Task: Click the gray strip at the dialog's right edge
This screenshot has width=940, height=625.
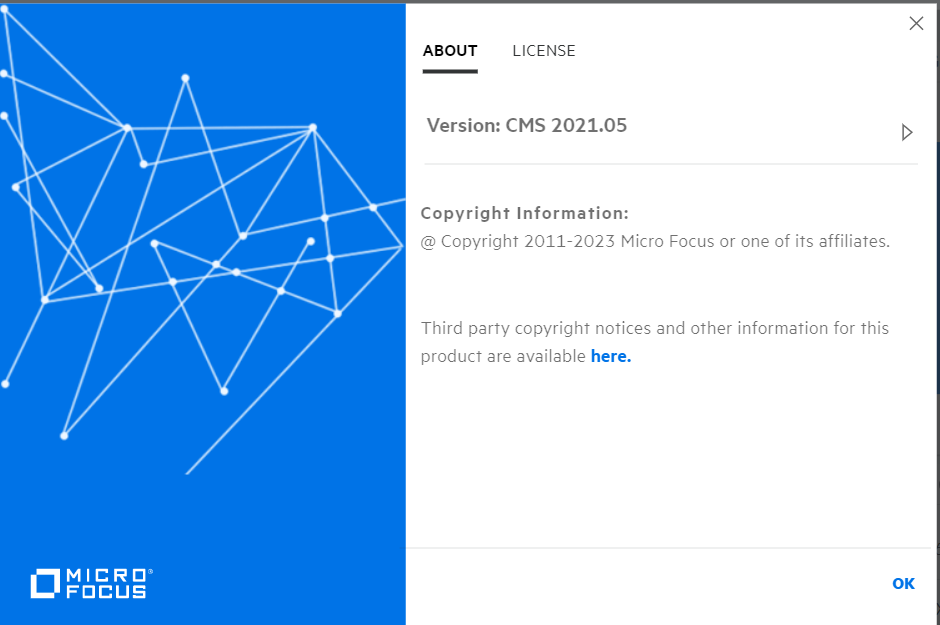Action: 936,300
